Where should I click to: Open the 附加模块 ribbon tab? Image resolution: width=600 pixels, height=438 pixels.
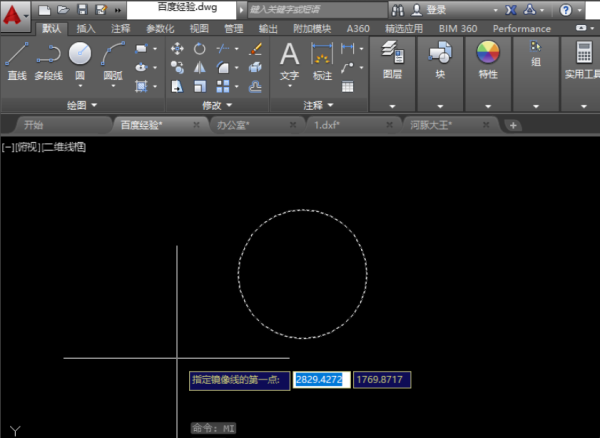(312, 29)
